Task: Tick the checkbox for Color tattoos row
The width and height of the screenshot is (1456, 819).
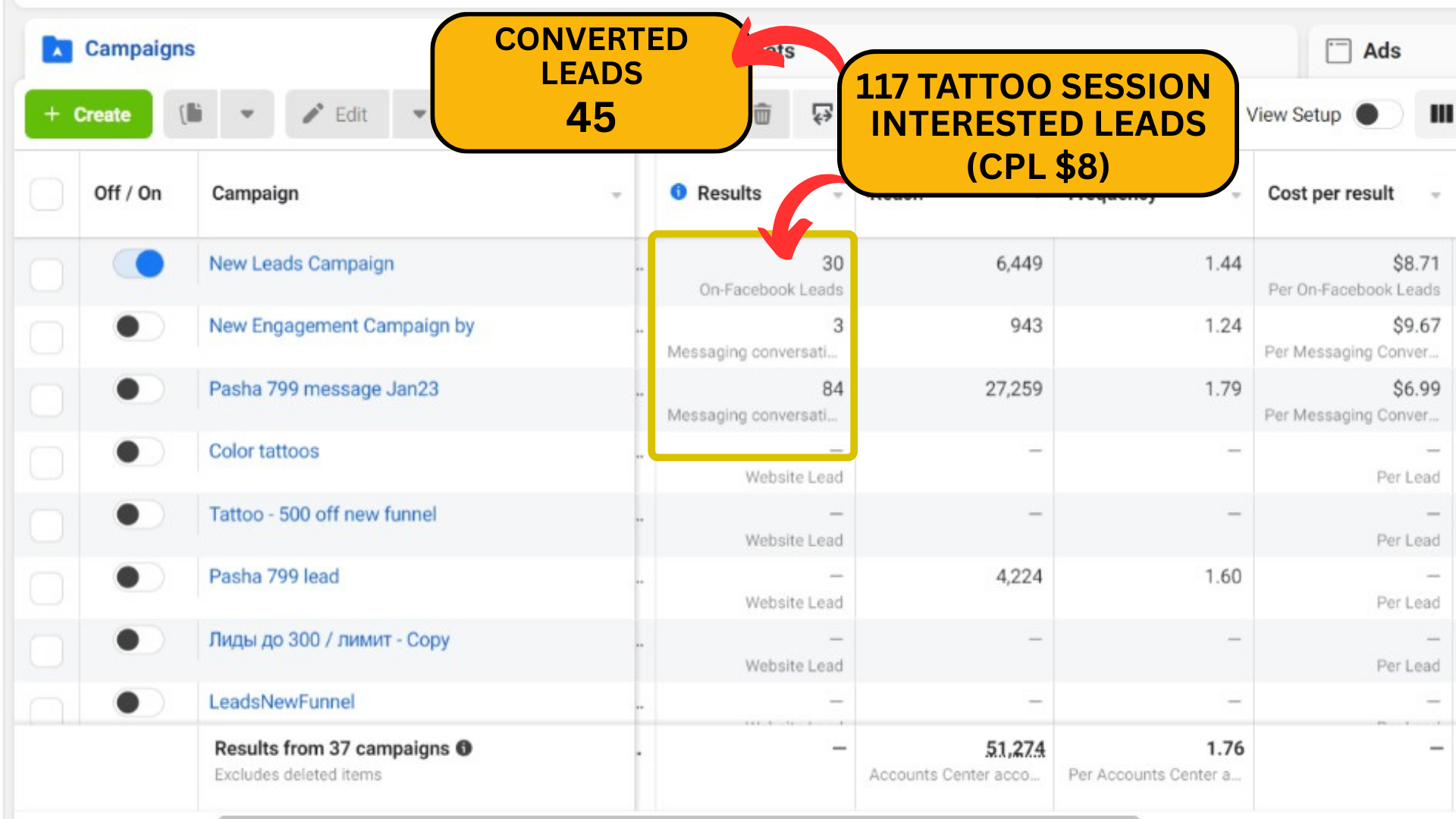Action: [46, 463]
